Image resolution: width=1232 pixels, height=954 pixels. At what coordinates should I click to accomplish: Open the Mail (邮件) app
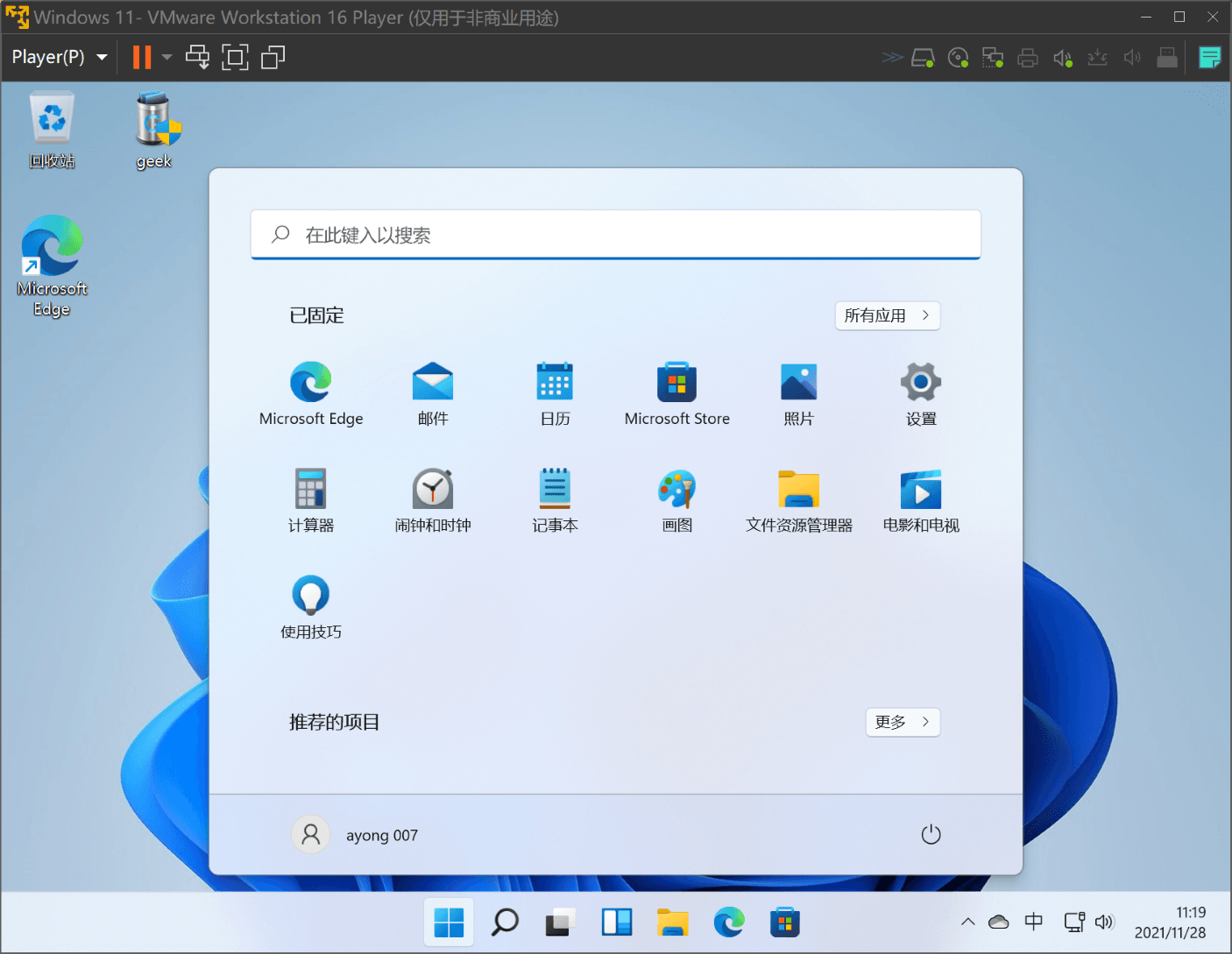433,393
